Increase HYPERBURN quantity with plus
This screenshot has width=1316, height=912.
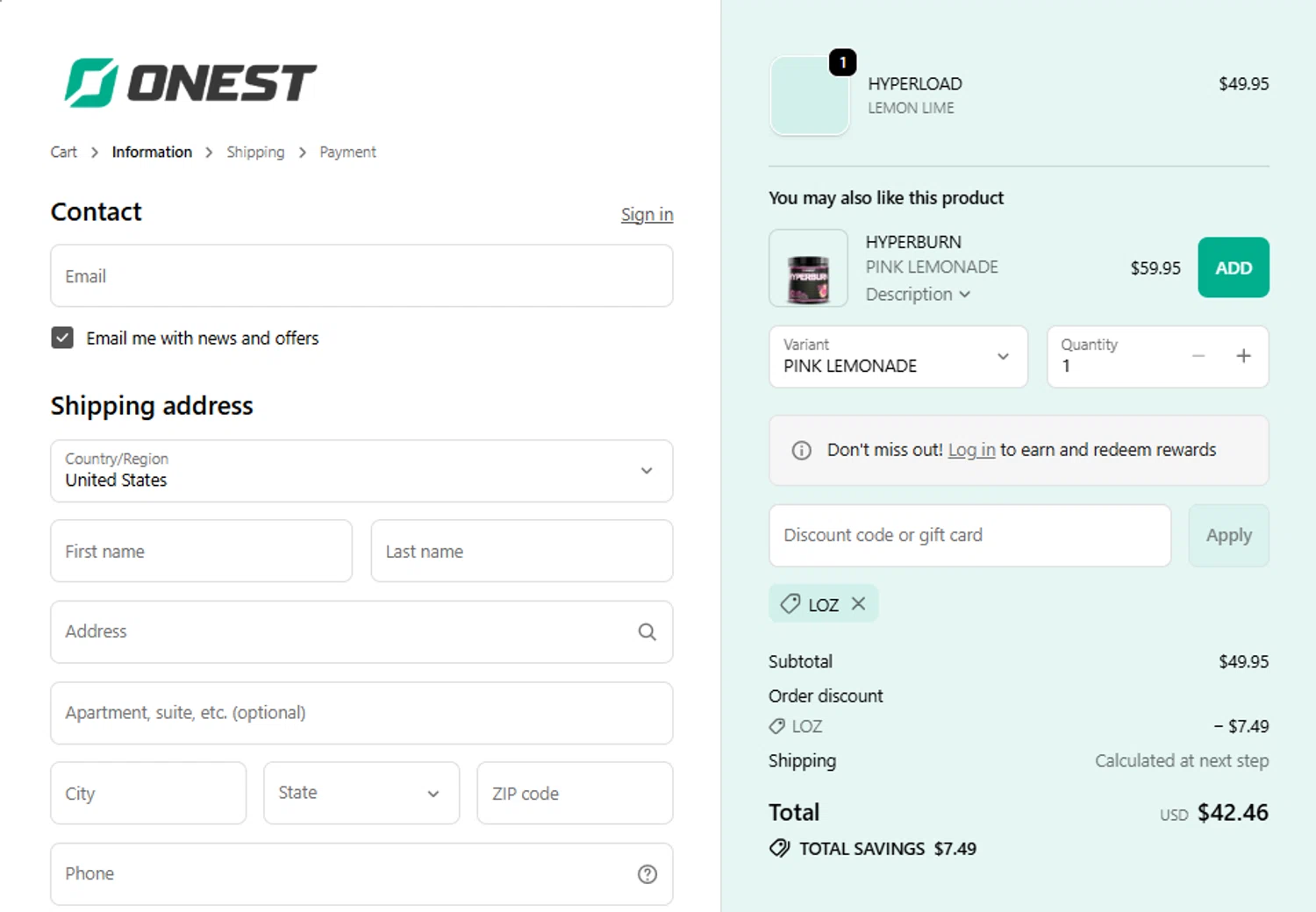coord(1243,356)
